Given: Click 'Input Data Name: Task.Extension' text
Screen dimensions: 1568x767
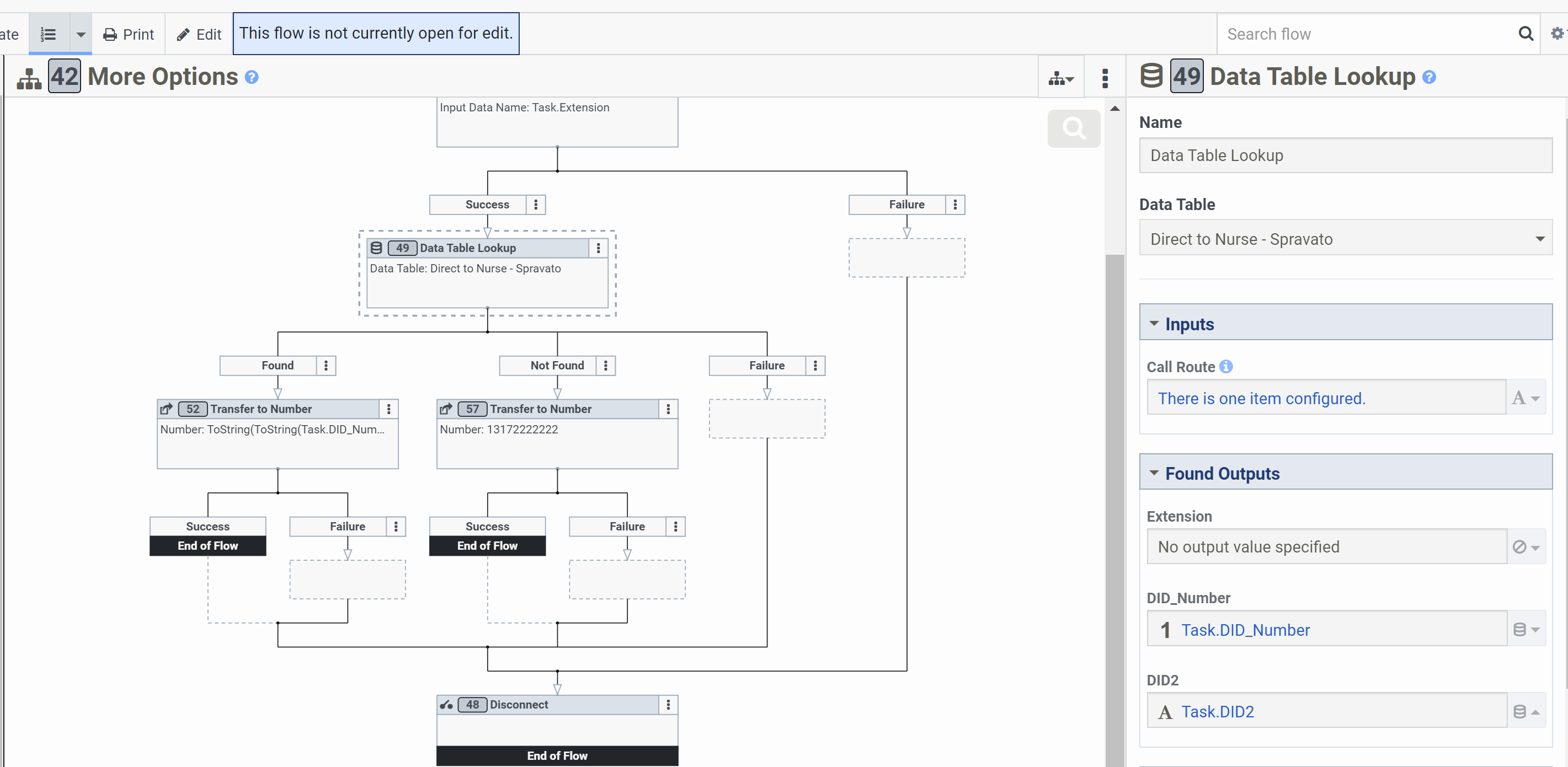Looking at the screenshot, I should pyautogui.click(x=524, y=108).
